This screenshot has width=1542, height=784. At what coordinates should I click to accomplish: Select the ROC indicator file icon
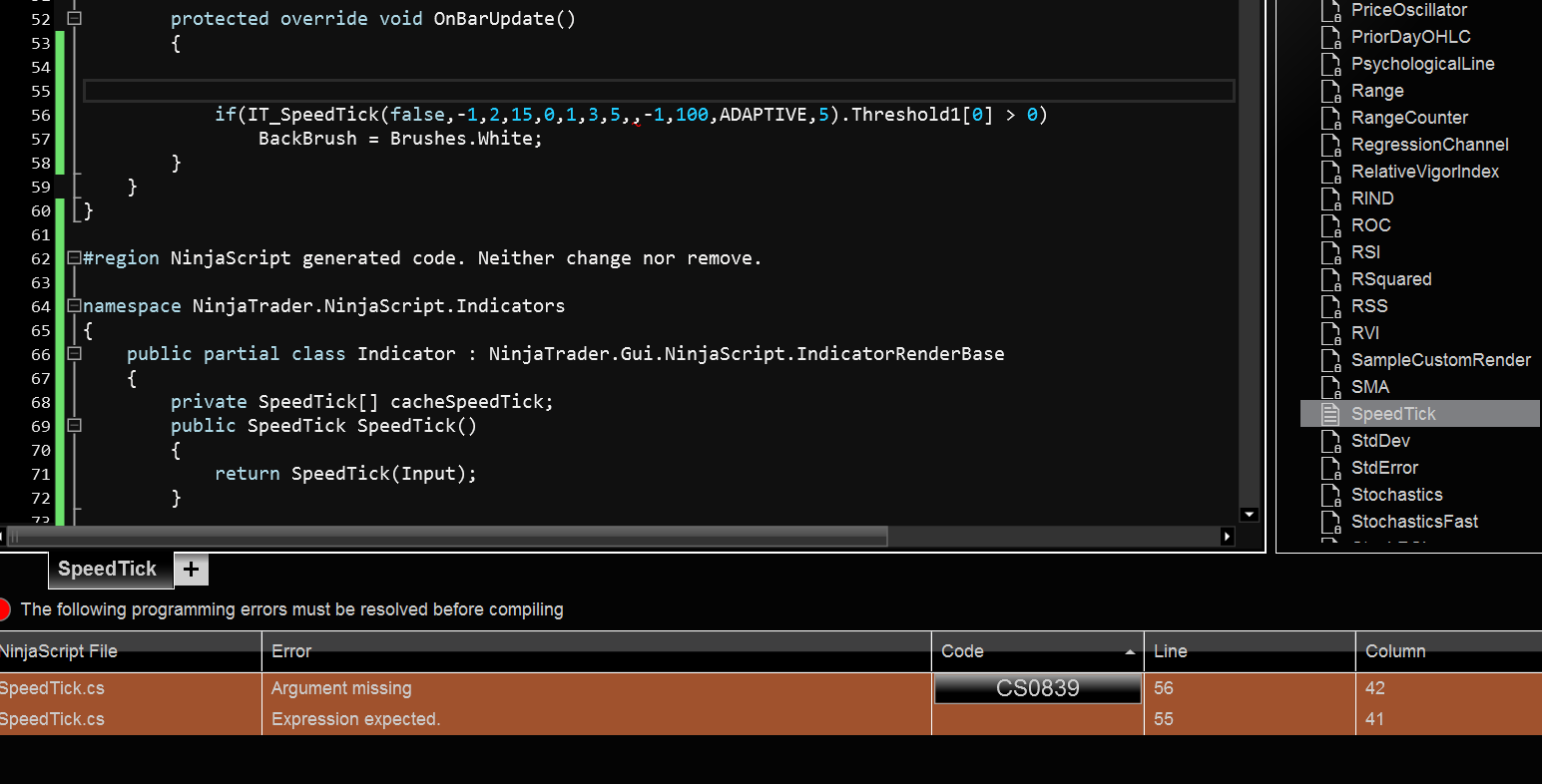(1330, 225)
